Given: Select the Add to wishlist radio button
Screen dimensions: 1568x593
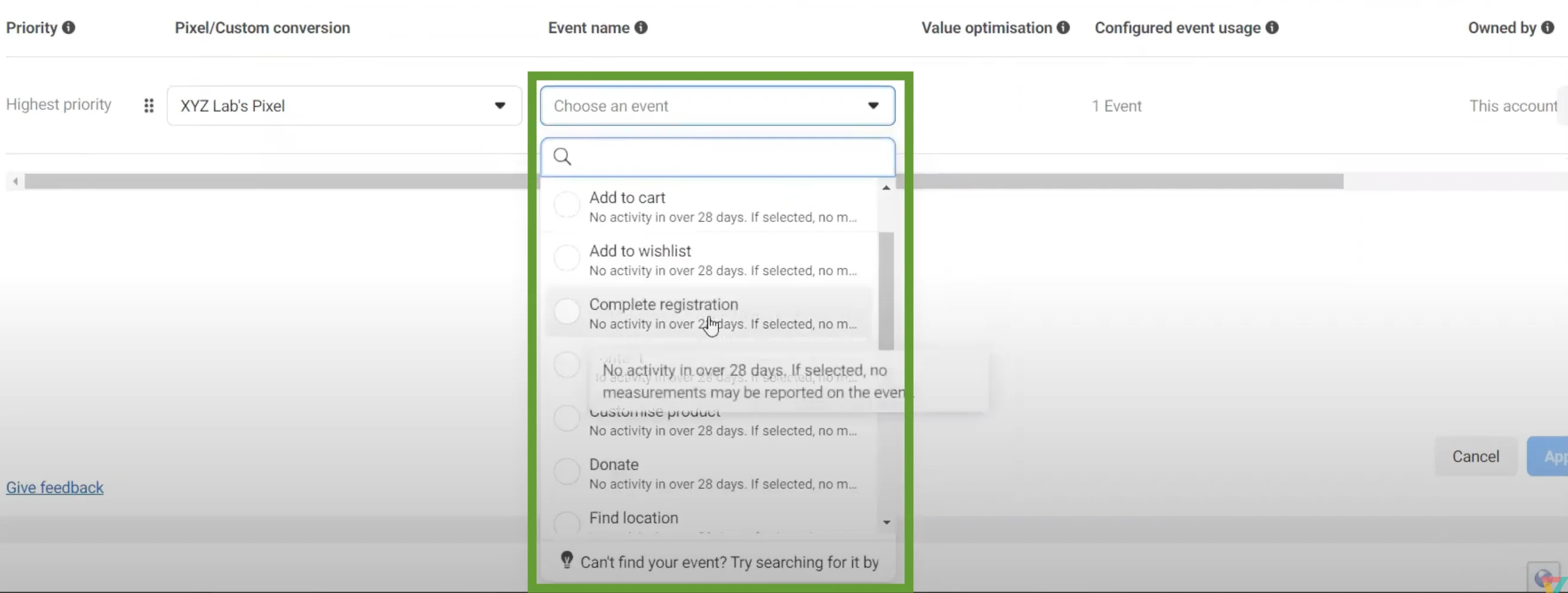Looking at the screenshot, I should click(567, 258).
